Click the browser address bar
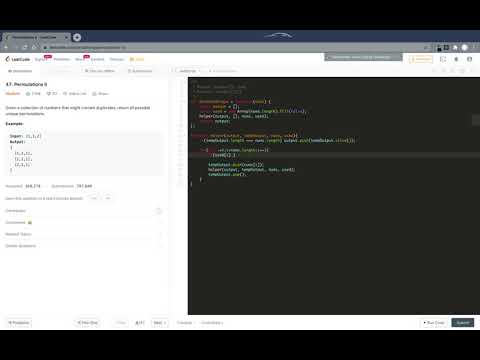 tap(233, 47)
